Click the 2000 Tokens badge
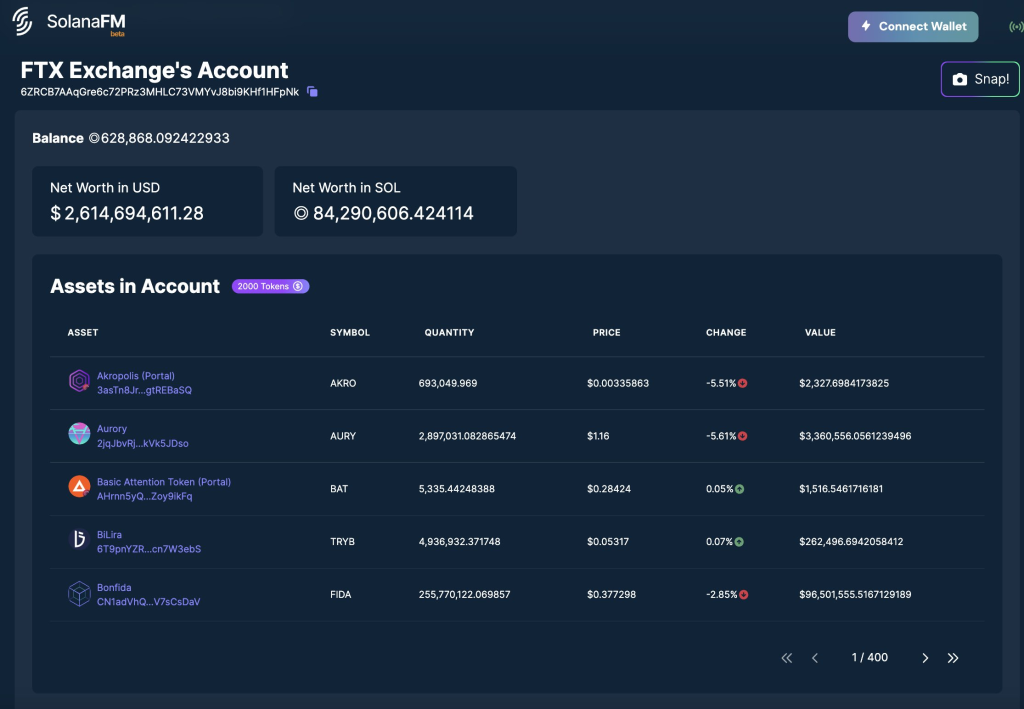Screen dimensions: 1024x709 coord(270,287)
